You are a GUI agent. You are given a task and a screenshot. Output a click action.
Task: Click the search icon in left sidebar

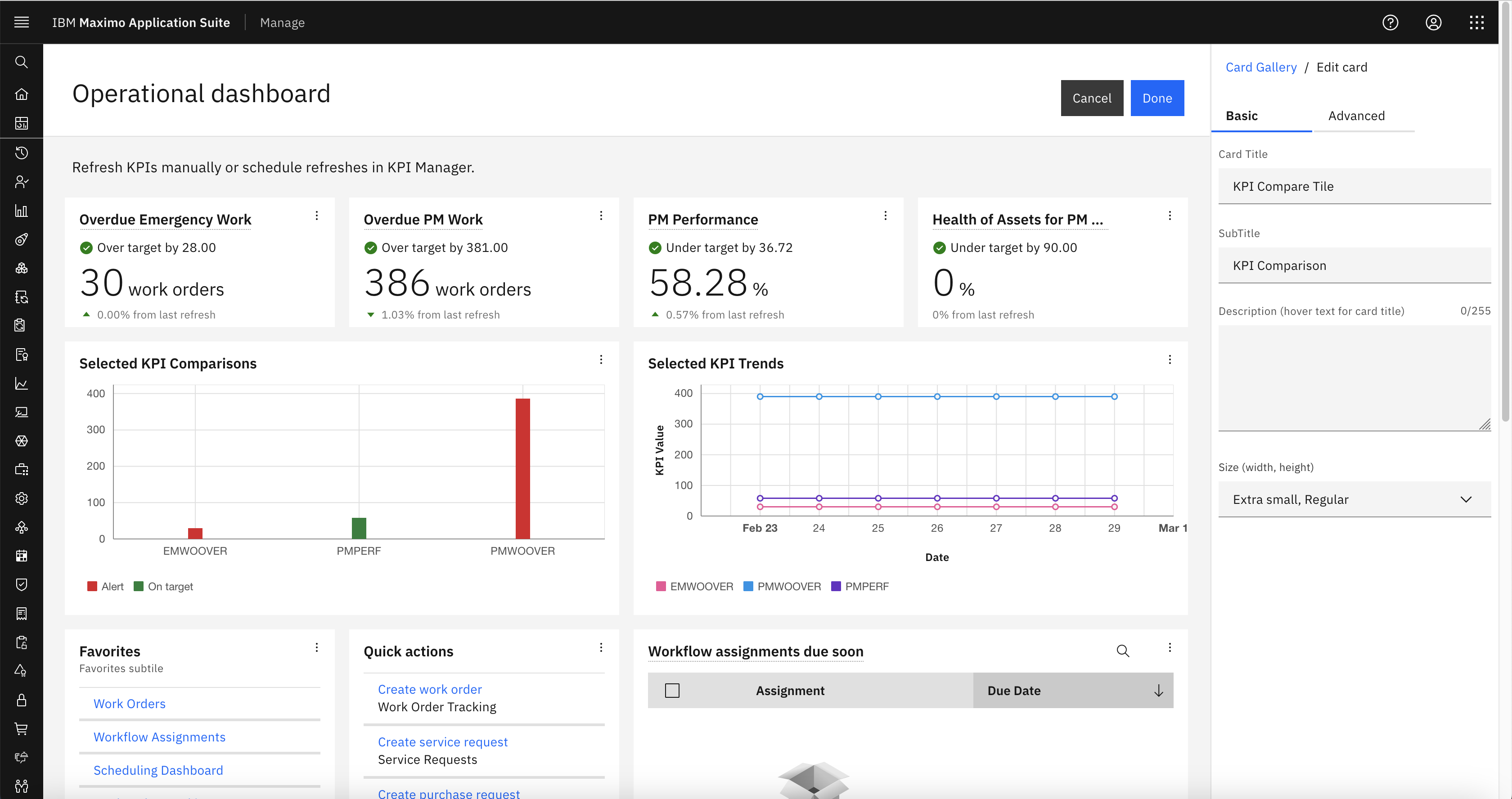pyautogui.click(x=22, y=62)
